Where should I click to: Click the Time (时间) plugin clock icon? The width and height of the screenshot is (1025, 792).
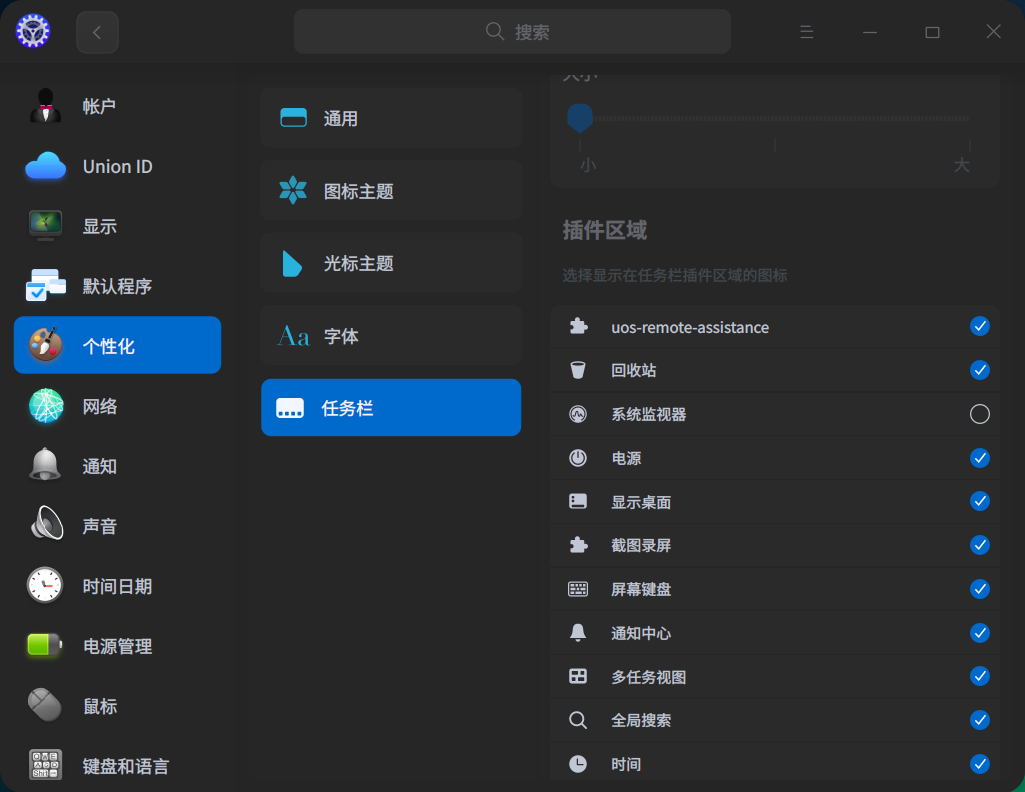[x=578, y=763]
